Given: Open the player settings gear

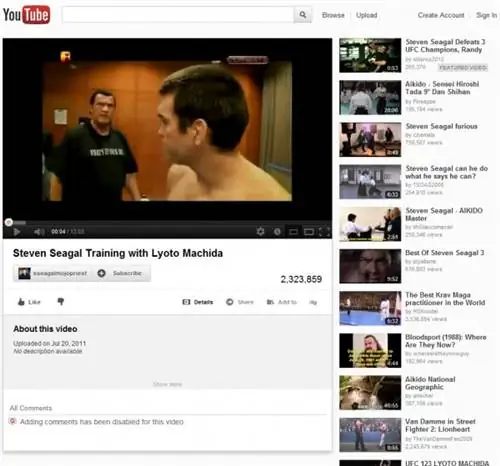Looking at the screenshot, I should pyautogui.click(x=261, y=231).
